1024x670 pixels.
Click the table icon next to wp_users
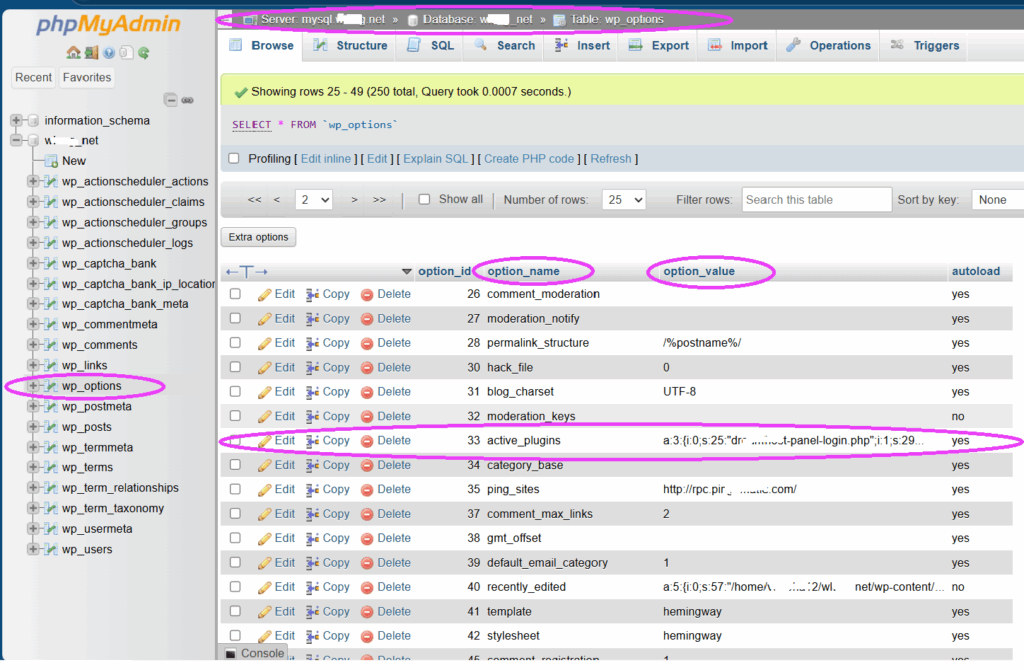click(x=51, y=550)
